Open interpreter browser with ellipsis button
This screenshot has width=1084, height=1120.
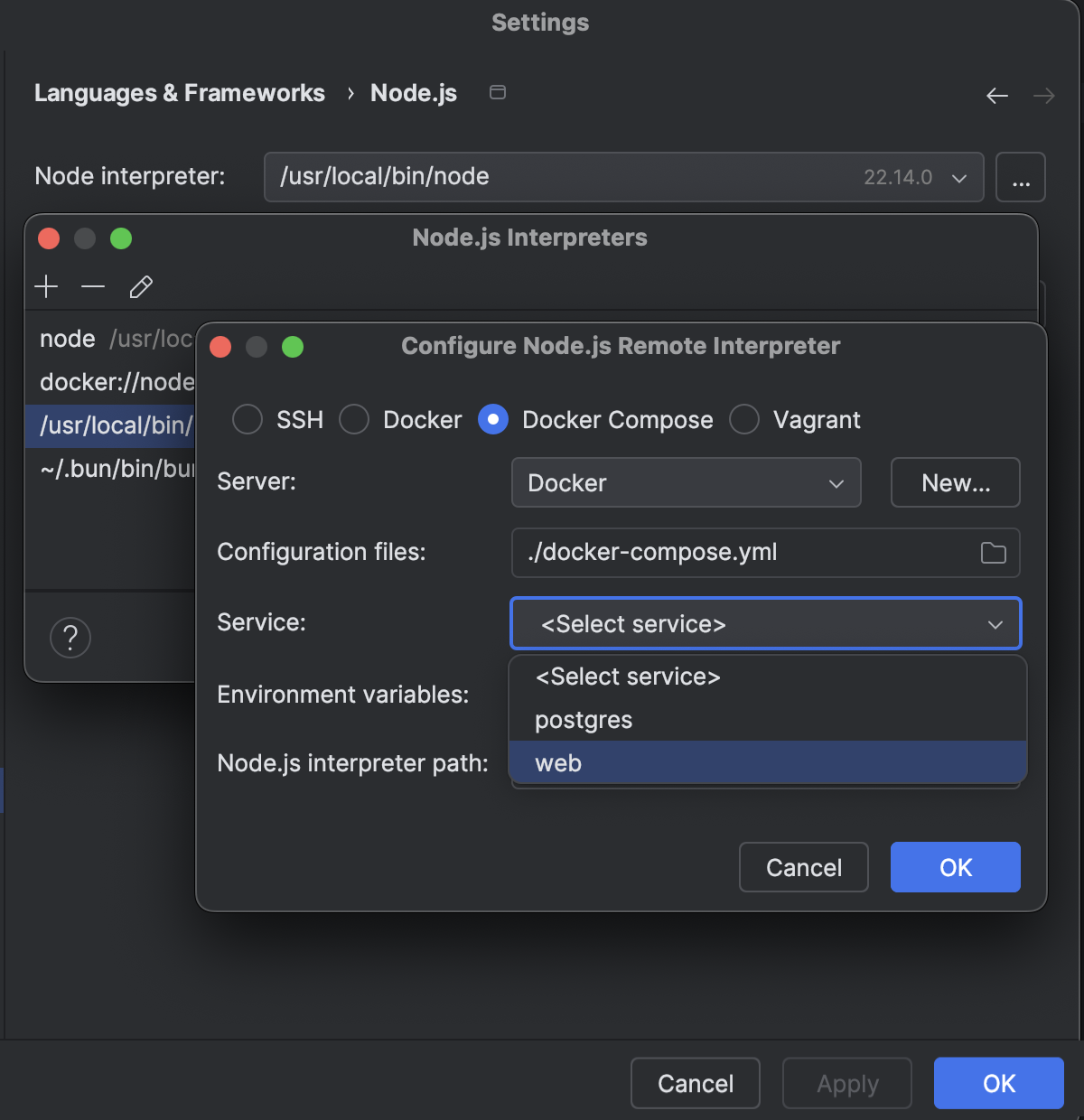pos(1021,177)
